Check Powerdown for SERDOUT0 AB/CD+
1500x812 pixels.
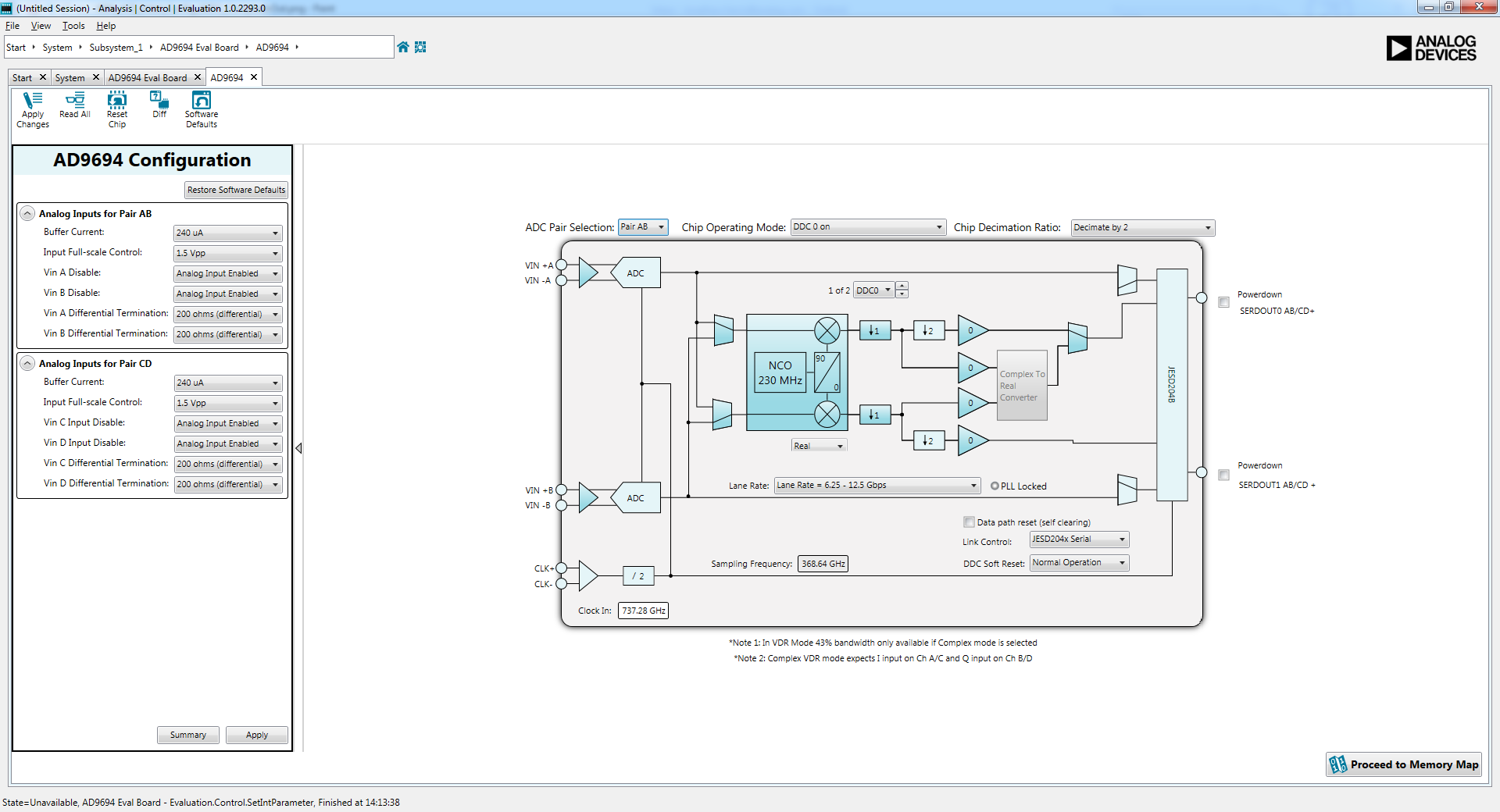(x=1224, y=302)
